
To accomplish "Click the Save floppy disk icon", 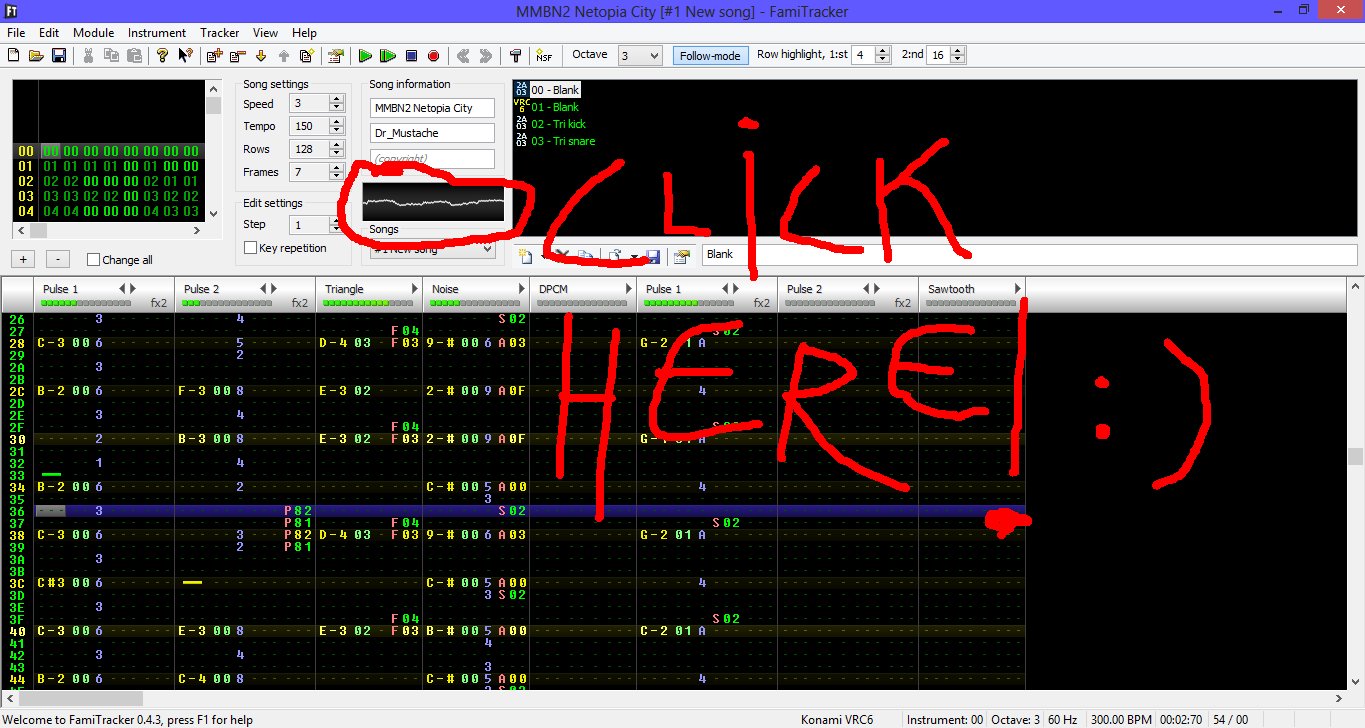I will pyautogui.click(x=59, y=56).
